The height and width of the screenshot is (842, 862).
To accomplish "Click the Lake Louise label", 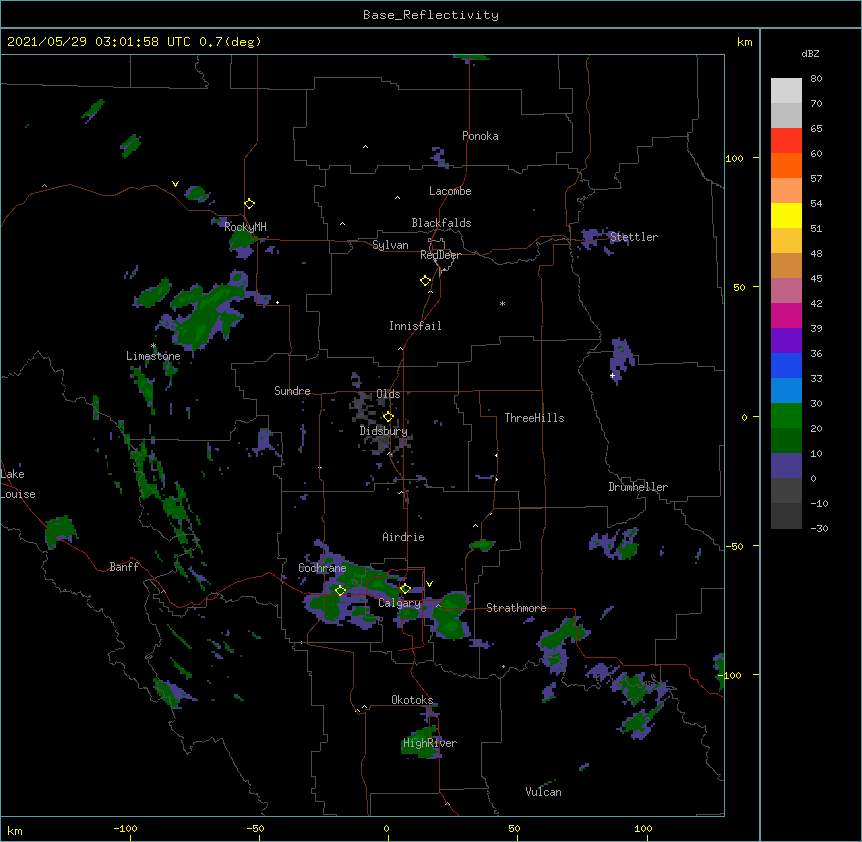I will pos(16,484).
